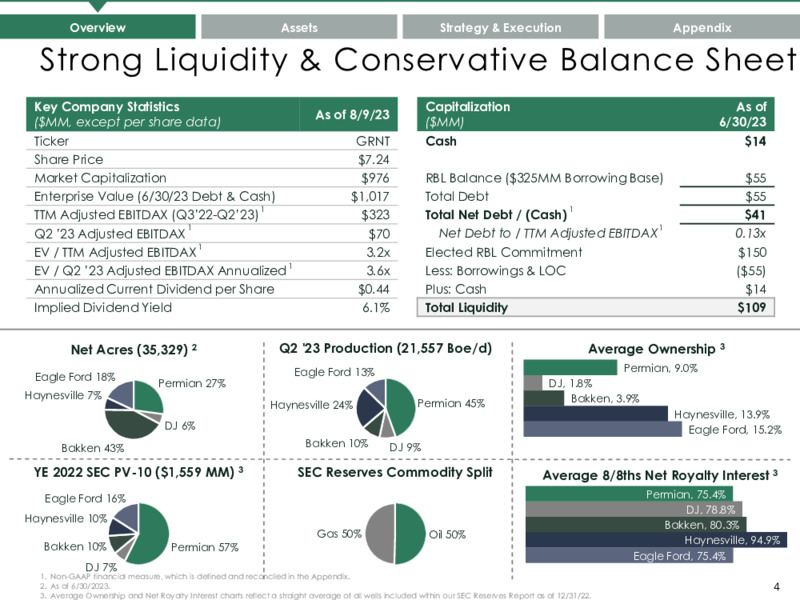The width and height of the screenshot is (800, 600).
Task: Click the Bakken 80.3% royalty bar
Action: tap(636, 524)
